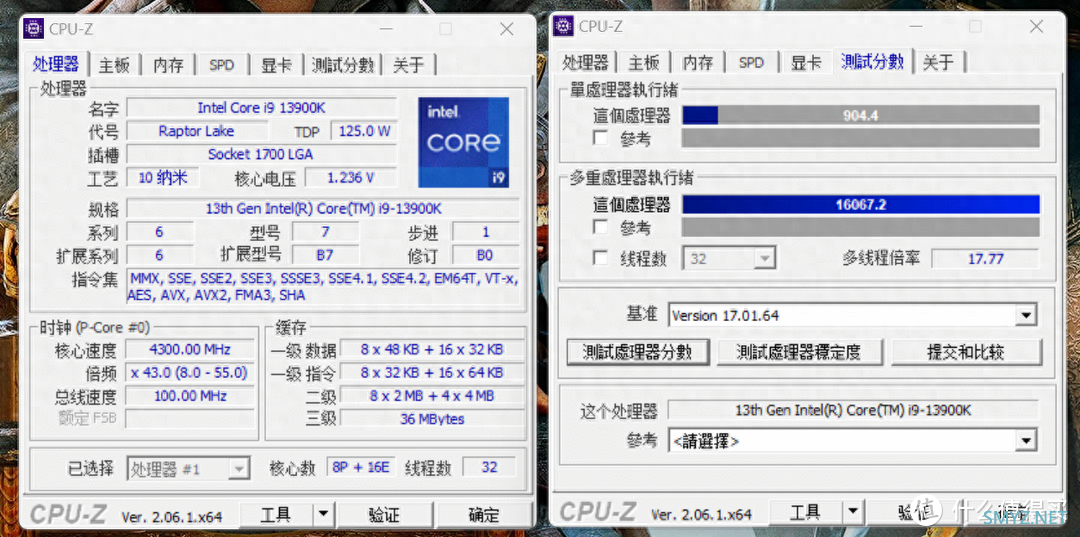Open 内存 tab in left CPU-Z window
Image resolution: width=1080 pixels, height=537 pixels.
[168, 65]
